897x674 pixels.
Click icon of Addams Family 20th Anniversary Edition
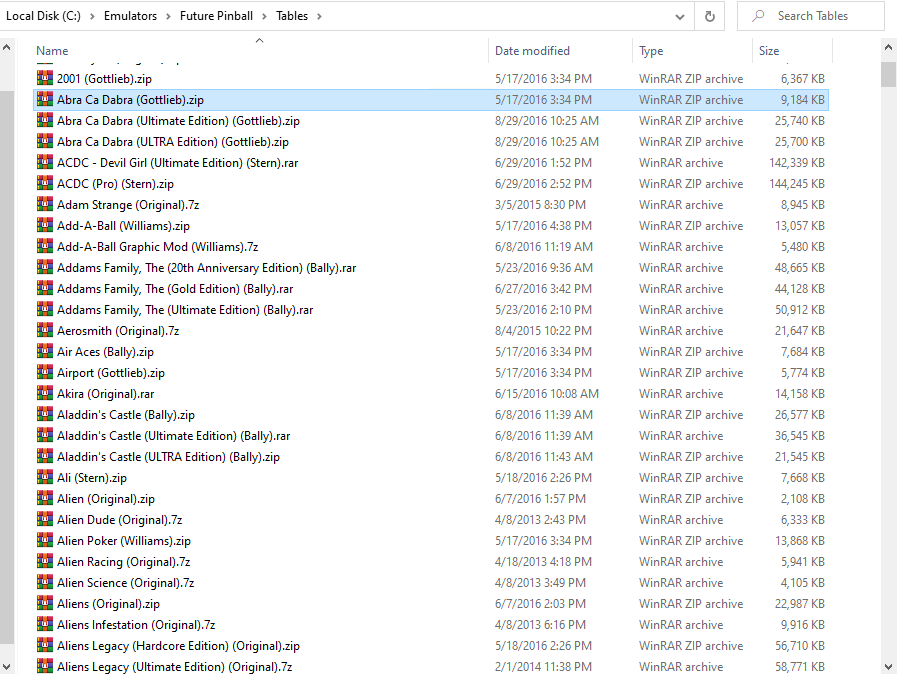click(45, 267)
